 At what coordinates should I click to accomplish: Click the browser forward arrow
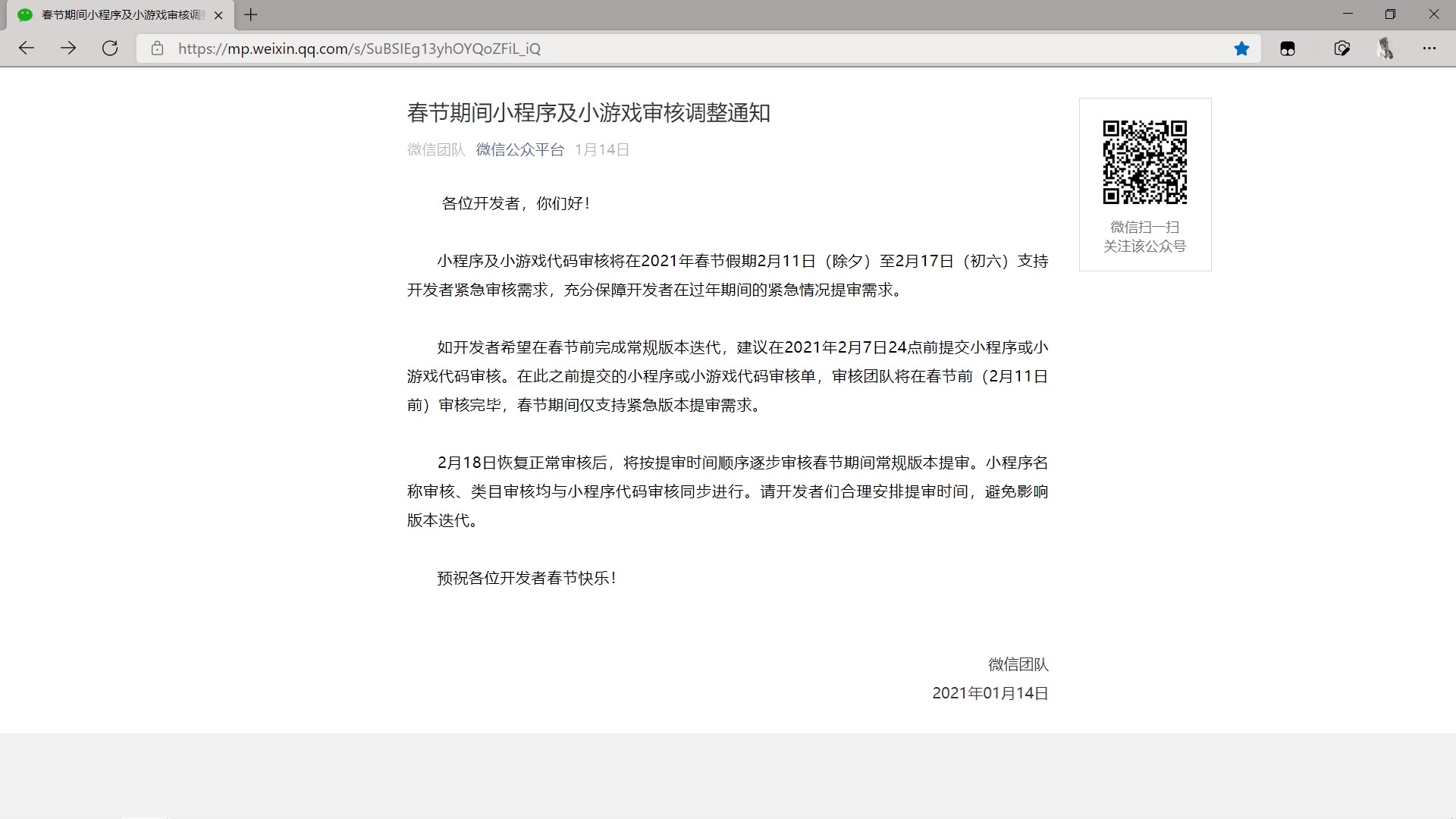[x=68, y=49]
